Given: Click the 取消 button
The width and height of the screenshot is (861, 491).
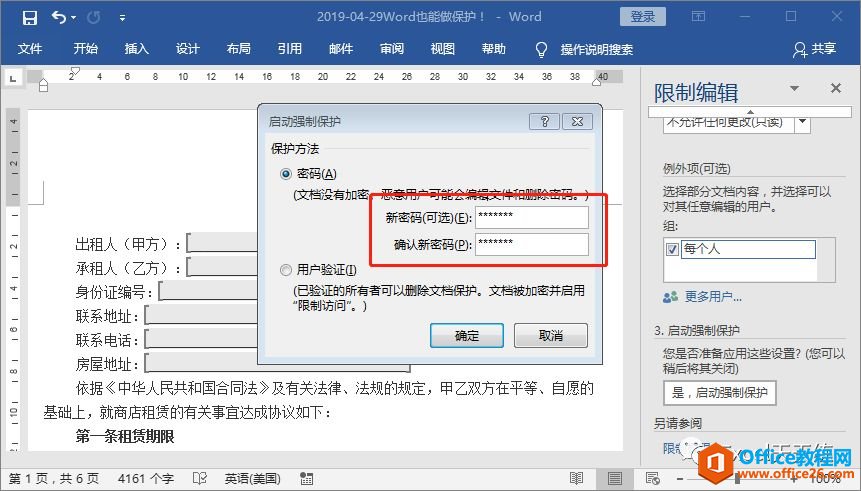Looking at the screenshot, I should (551, 336).
